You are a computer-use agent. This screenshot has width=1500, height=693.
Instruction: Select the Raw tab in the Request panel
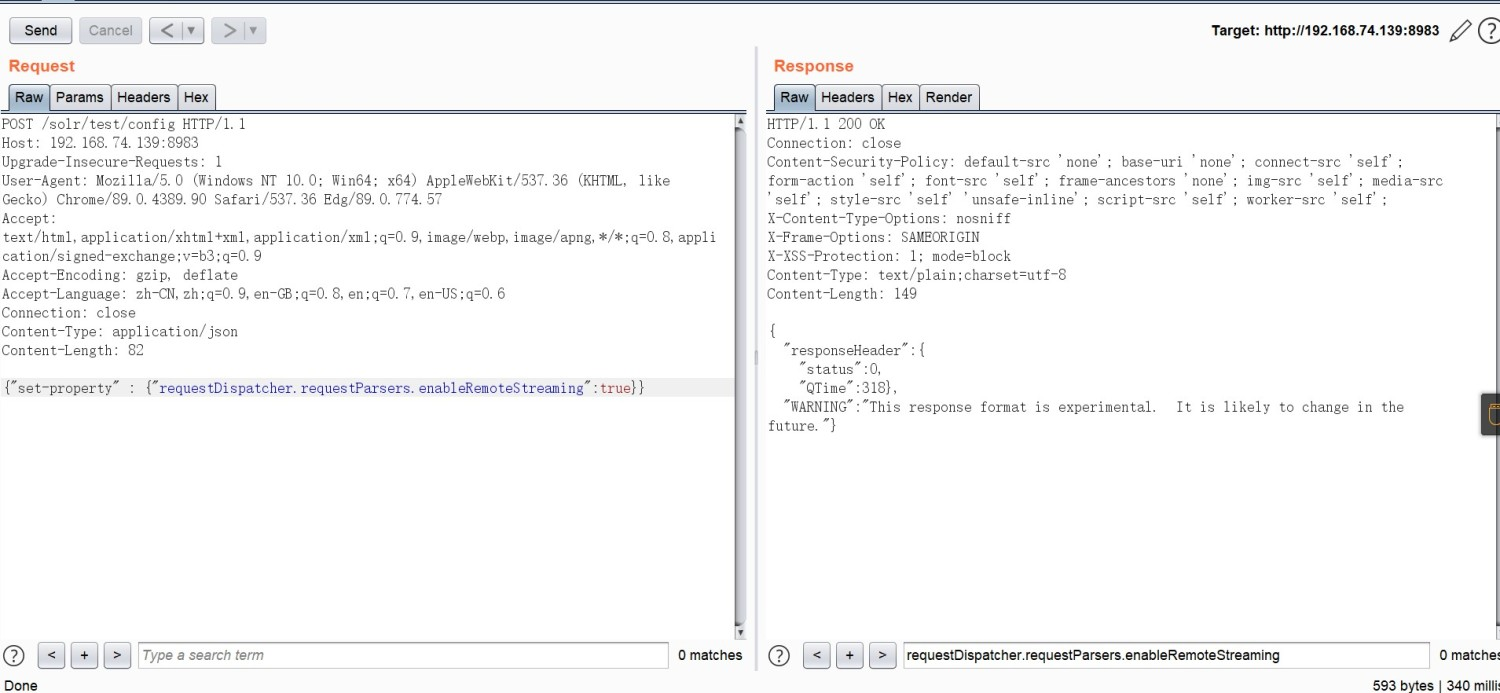(29, 97)
